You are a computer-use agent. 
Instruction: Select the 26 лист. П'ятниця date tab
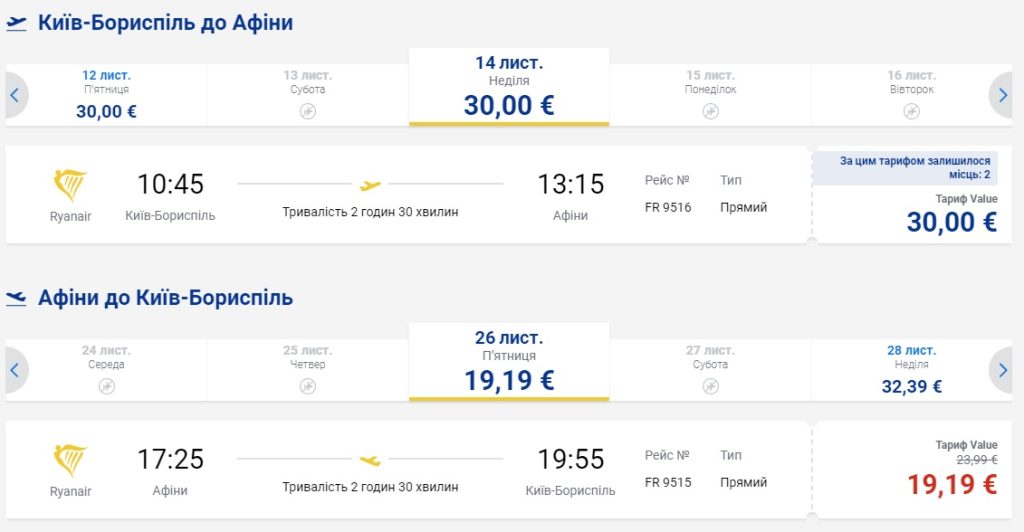(509, 363)
